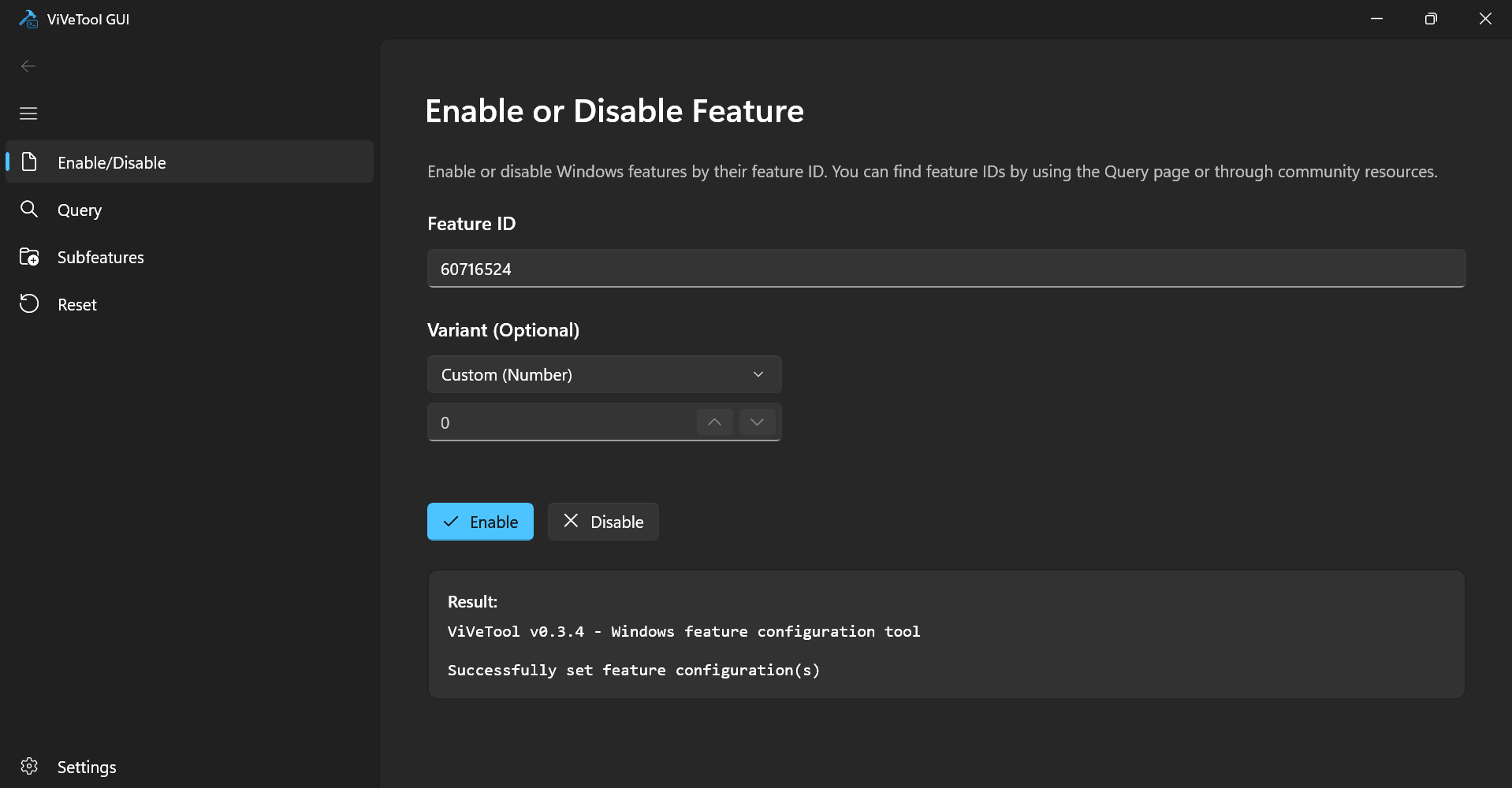Click the Subfeatures folder icon

coord(29,257)
